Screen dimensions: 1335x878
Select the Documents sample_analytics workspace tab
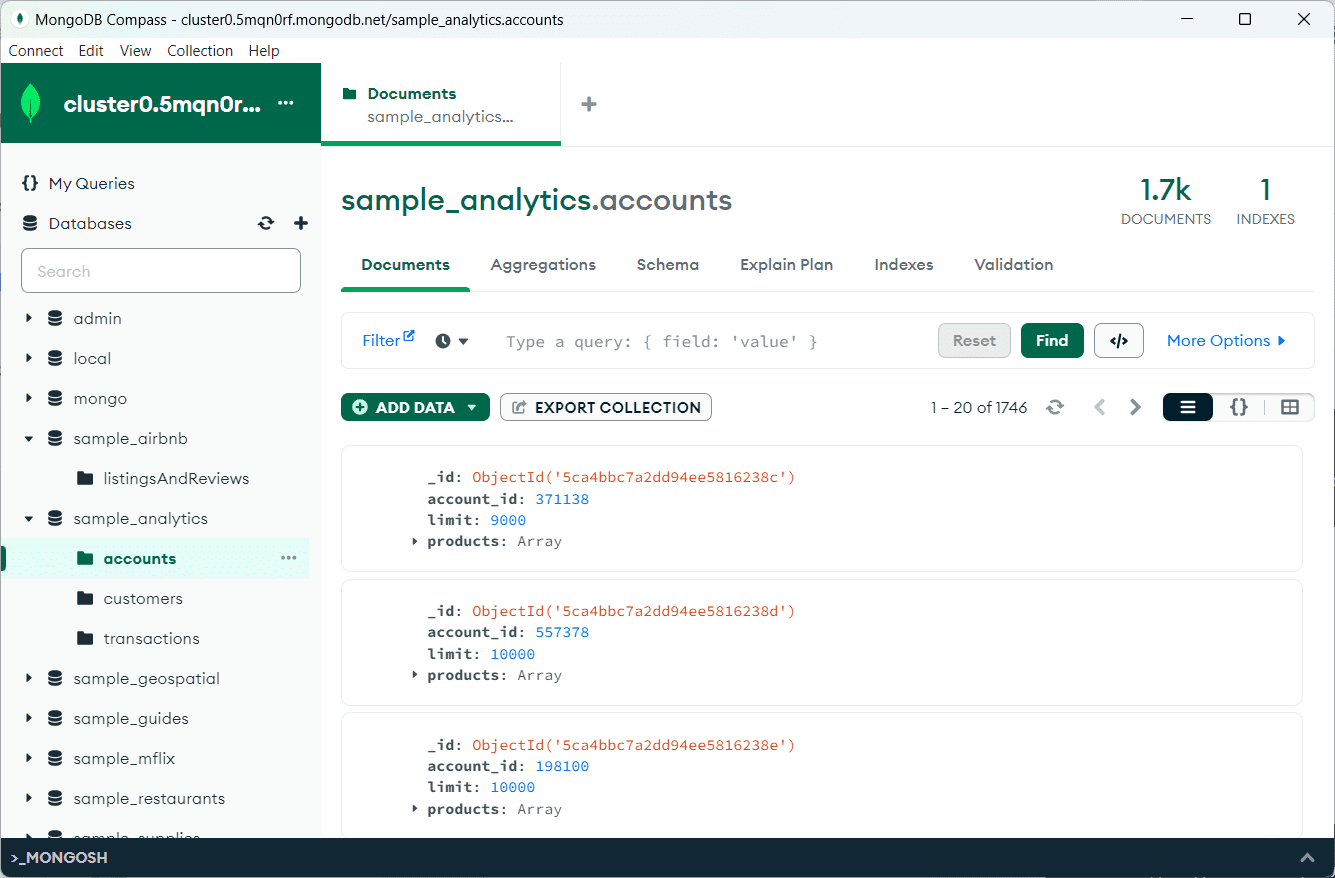point(441,104)
